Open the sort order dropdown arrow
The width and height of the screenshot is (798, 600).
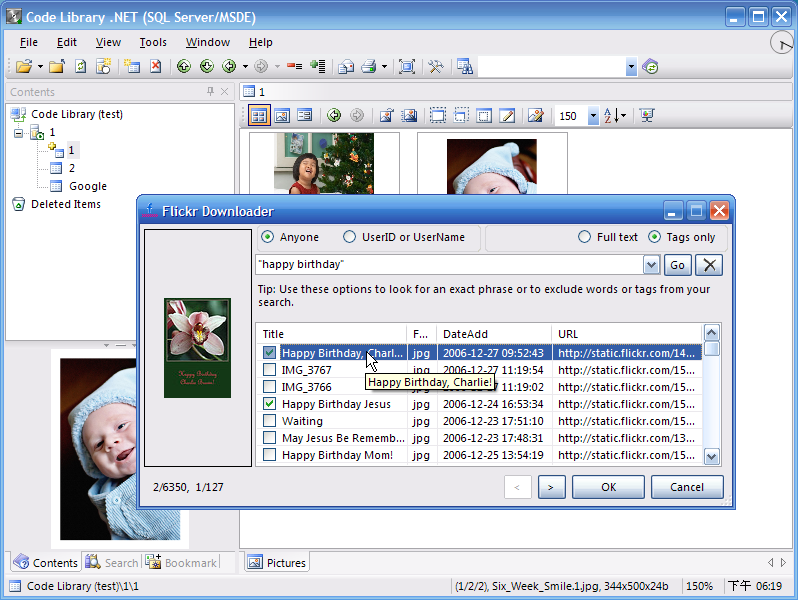623,116
